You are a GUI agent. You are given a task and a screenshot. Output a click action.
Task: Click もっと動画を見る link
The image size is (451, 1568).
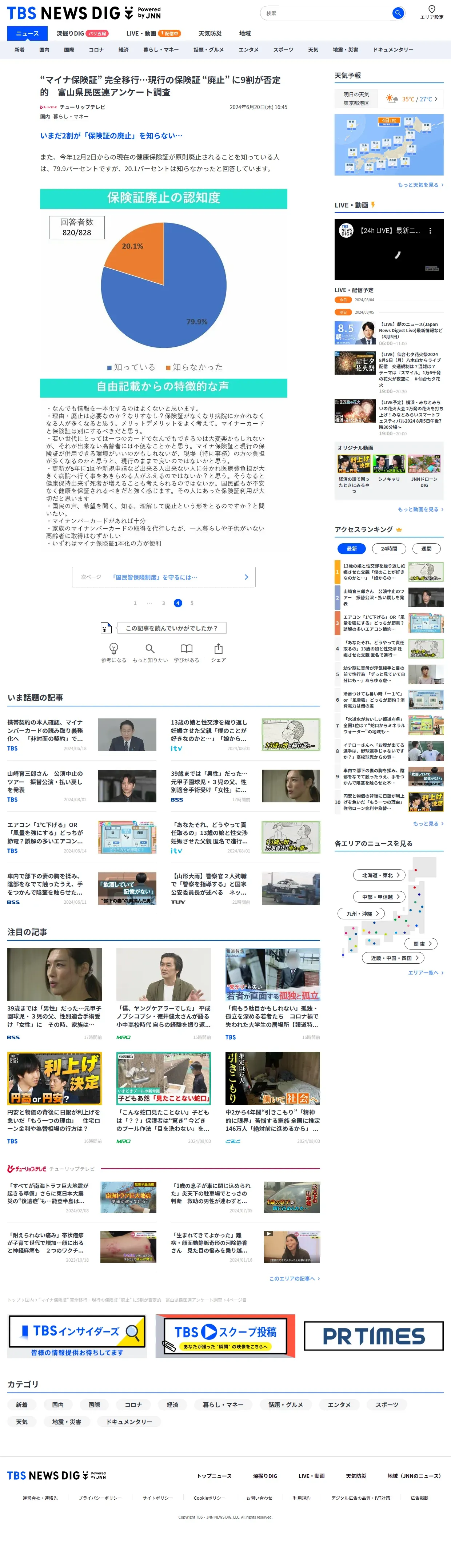coord(420,509)
